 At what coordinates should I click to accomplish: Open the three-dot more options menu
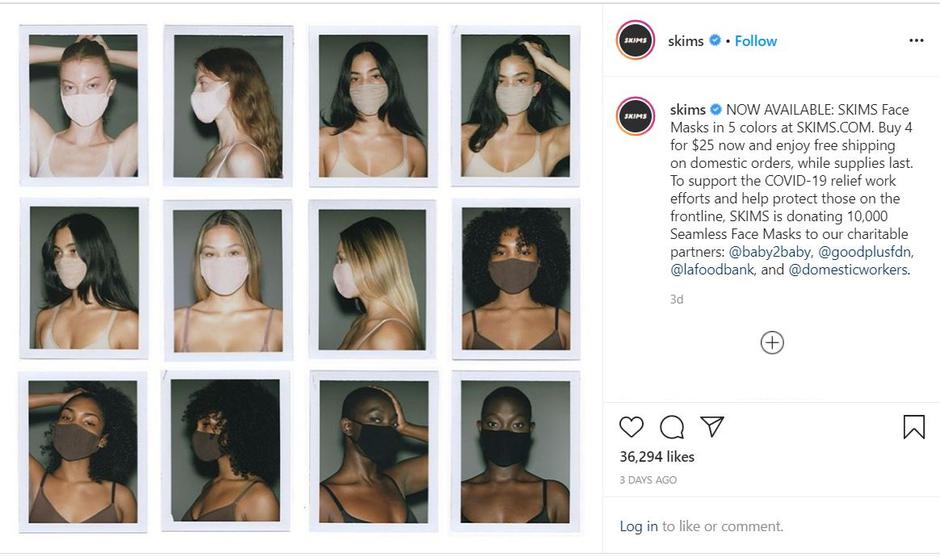916,41
